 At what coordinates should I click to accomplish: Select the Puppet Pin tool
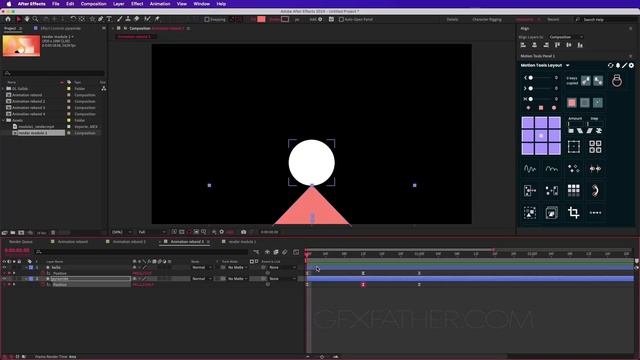(x=157, y=19)
